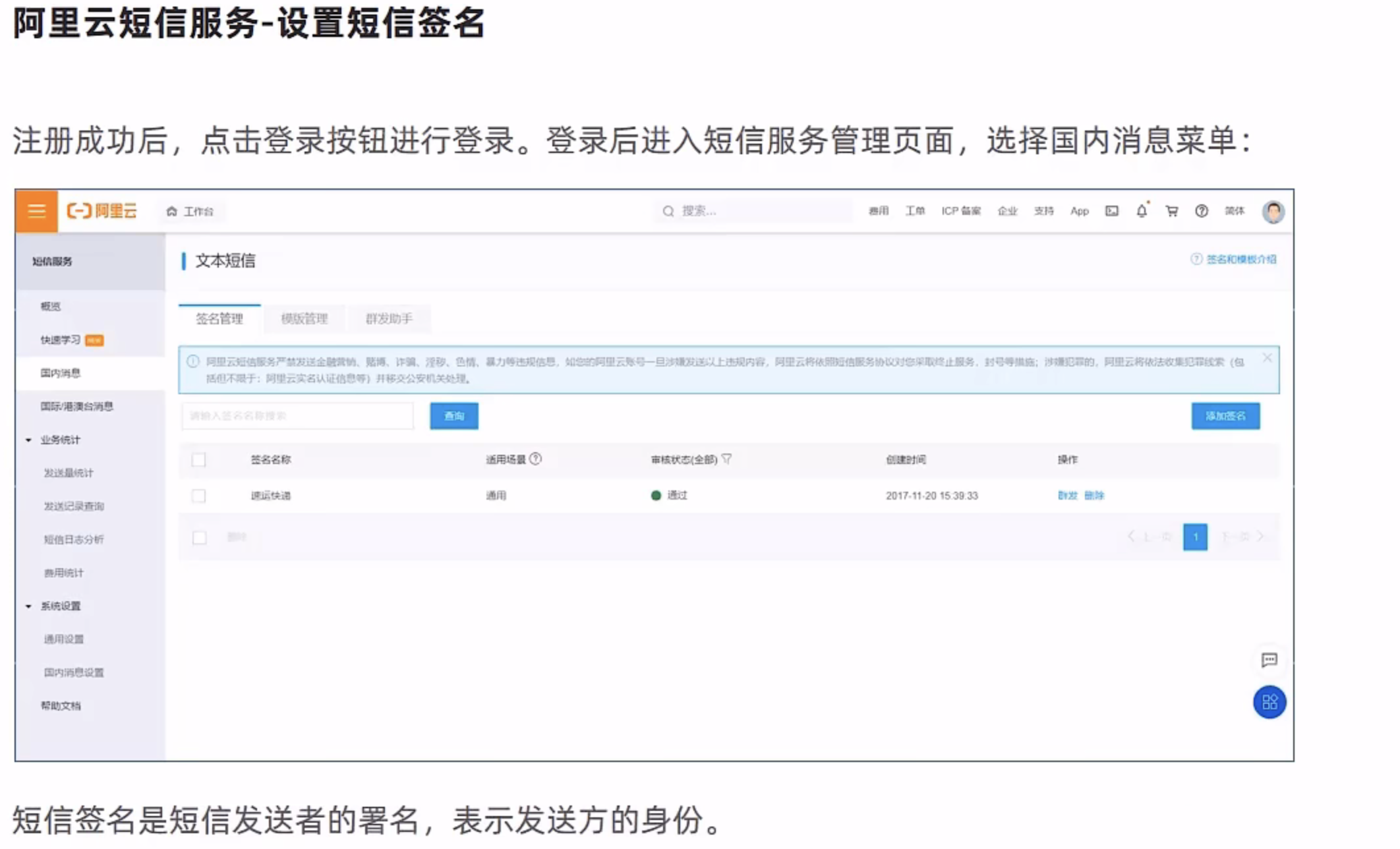This screenshot has height=849, width=1400.
Task: Open the 审核状态 filter dropdown
Action: 726,459
